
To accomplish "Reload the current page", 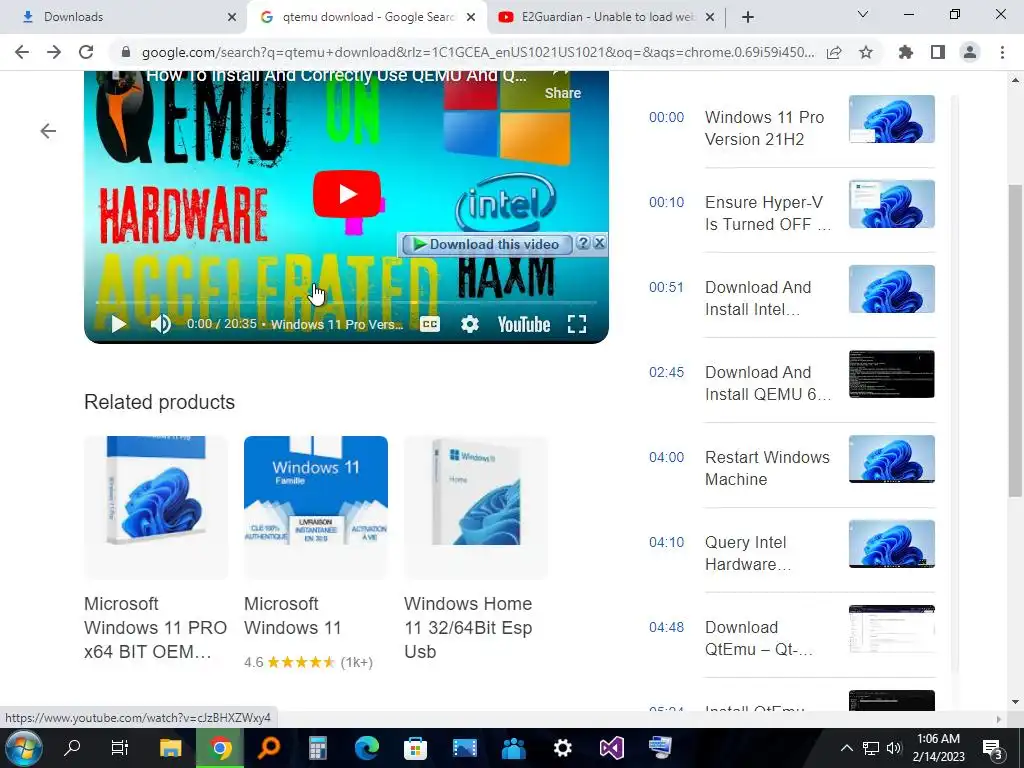I will (x=86, y=52).
